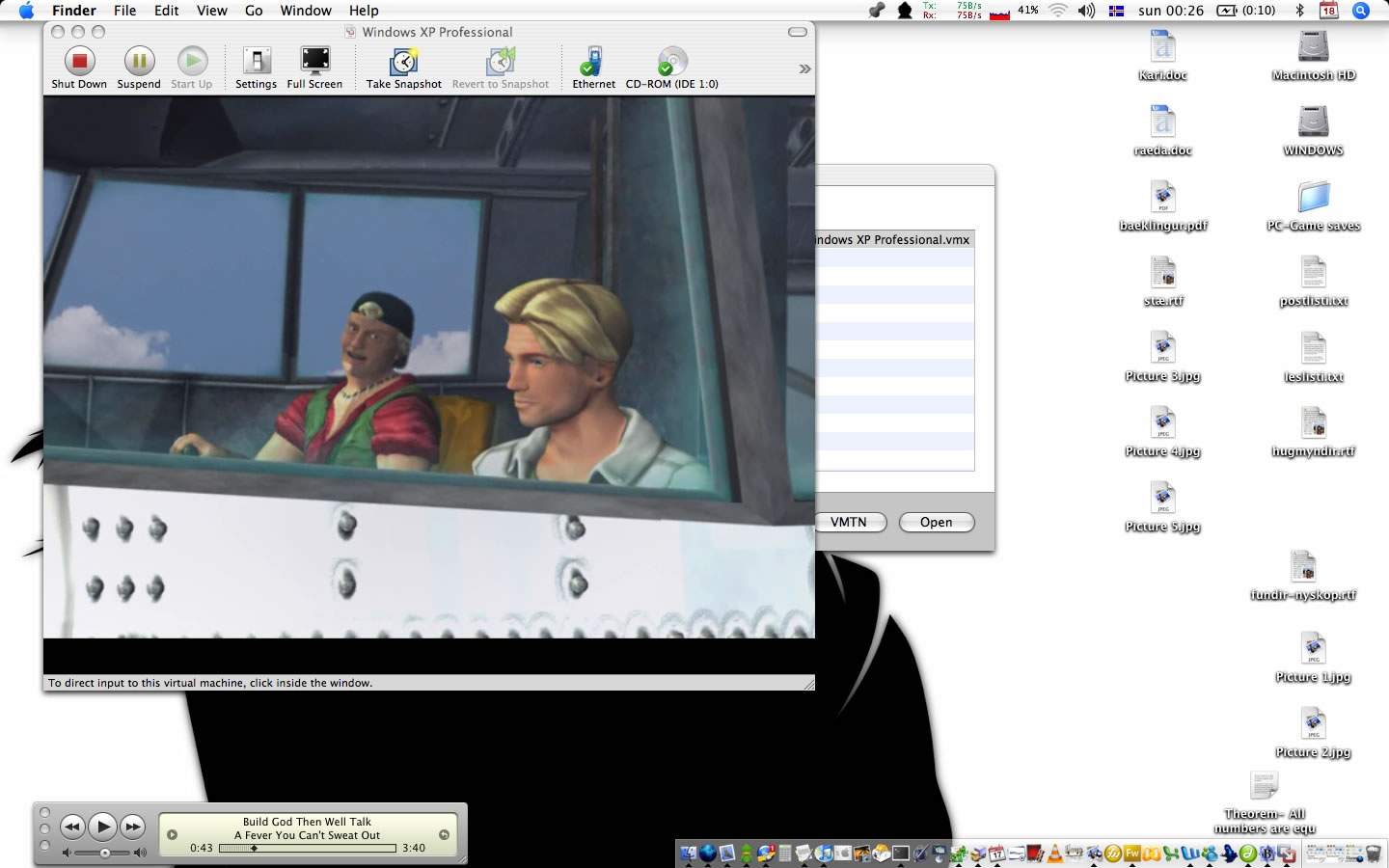Image resolution: width=1389 pixels, height=868 pixels.
Task: Click the clock showing sun 00:26
Action: click(x=1171, y=11)
